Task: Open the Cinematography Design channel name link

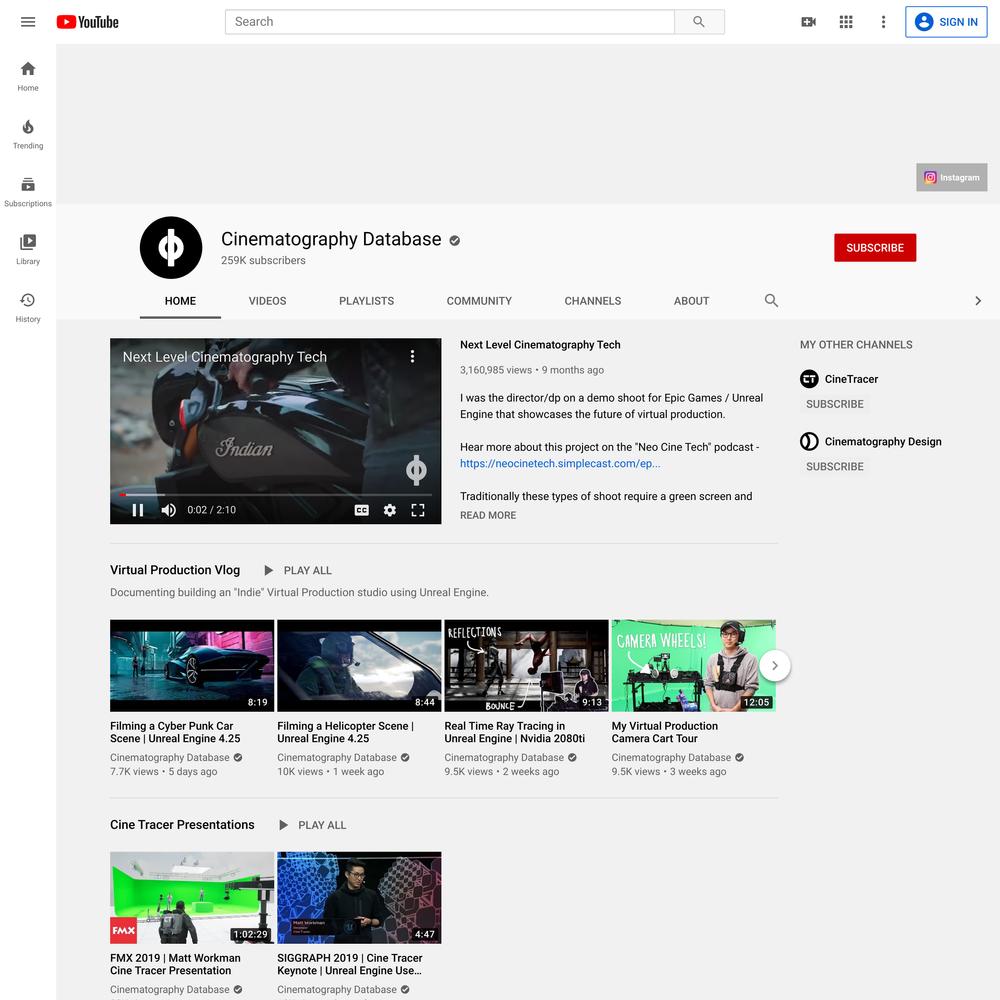Action: (883, 441)
